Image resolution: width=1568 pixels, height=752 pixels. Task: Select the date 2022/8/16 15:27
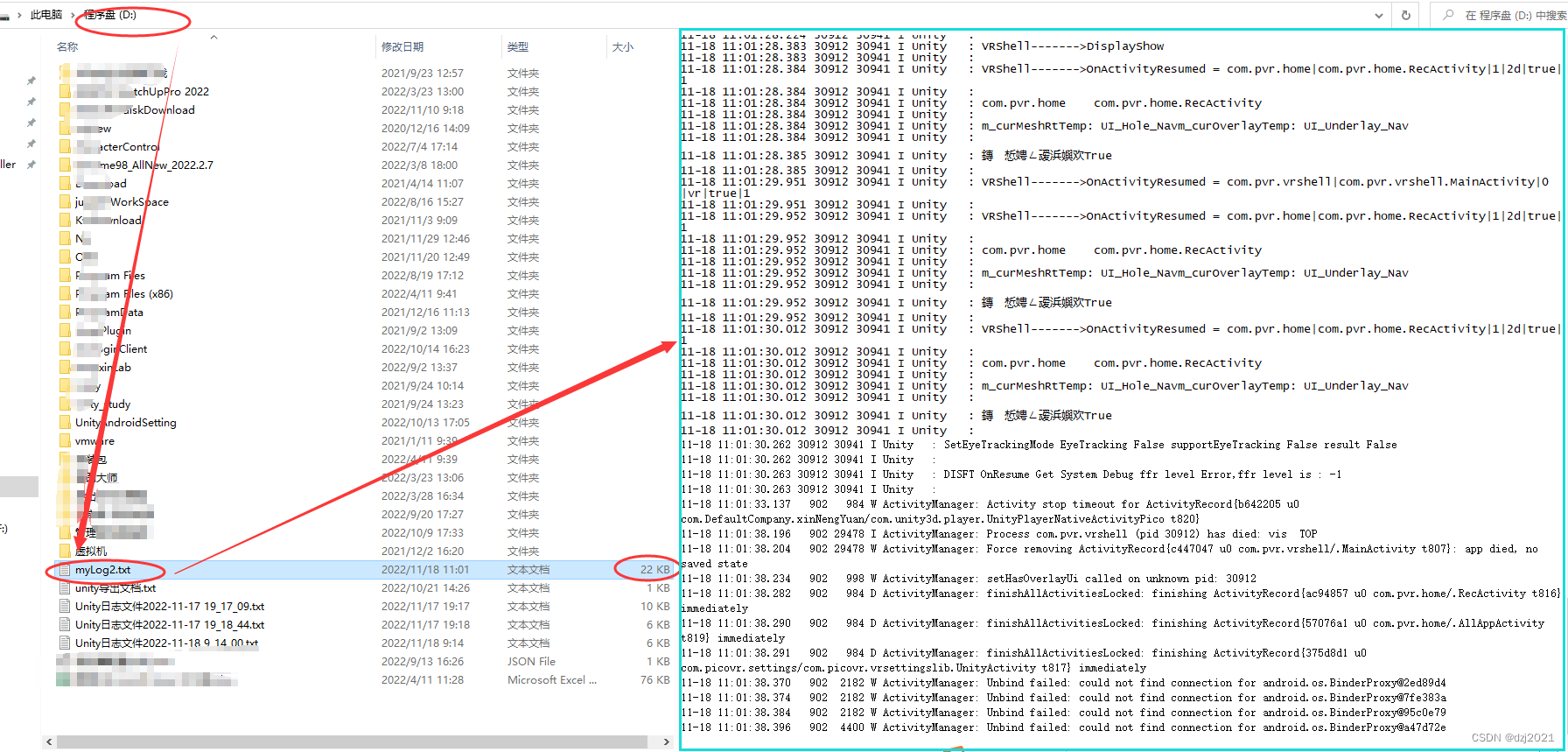pos(422,201)
